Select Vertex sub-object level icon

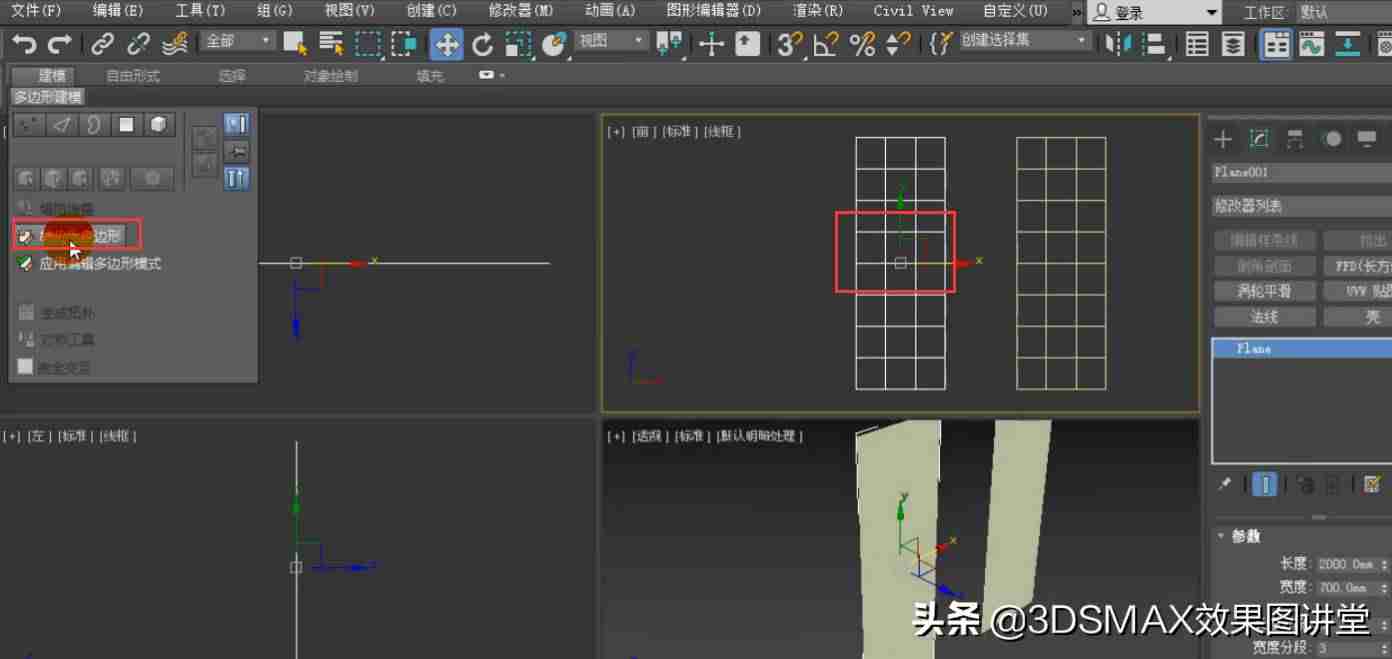(29, 125)
